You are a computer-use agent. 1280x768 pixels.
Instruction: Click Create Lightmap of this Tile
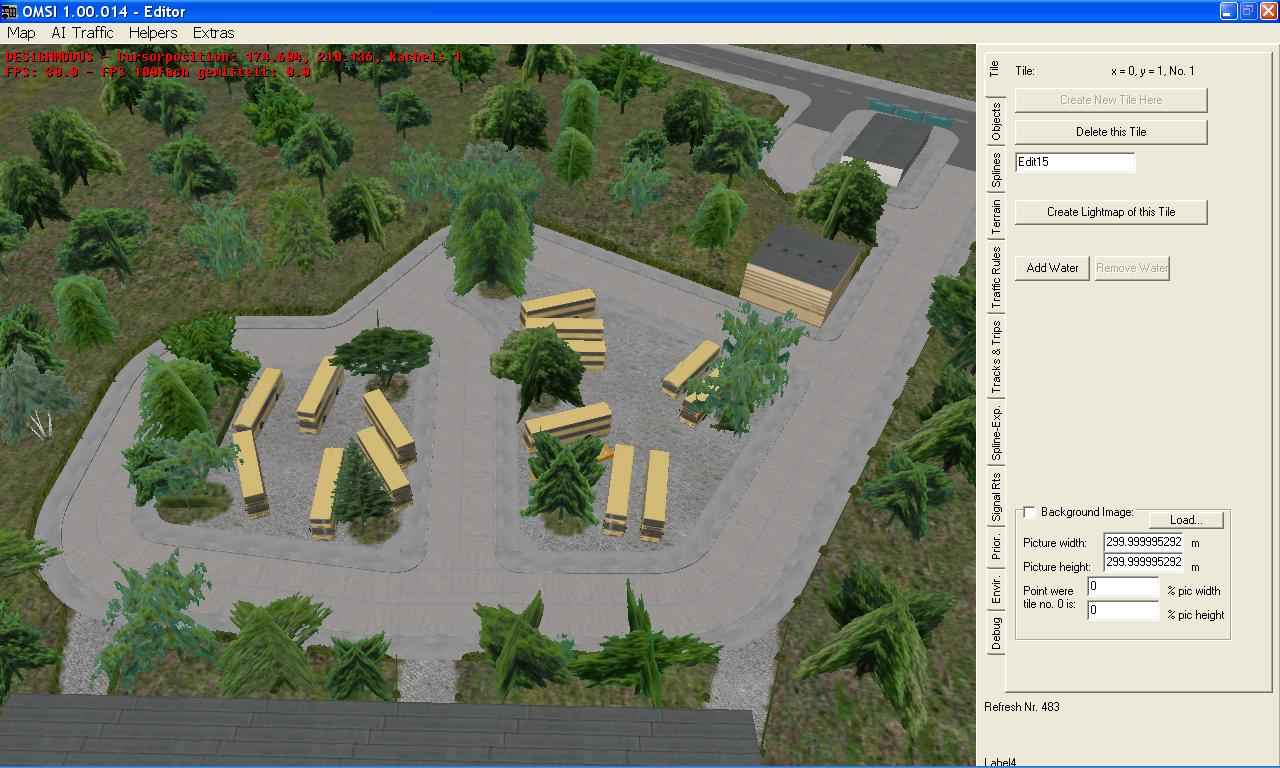(1110, 212)
